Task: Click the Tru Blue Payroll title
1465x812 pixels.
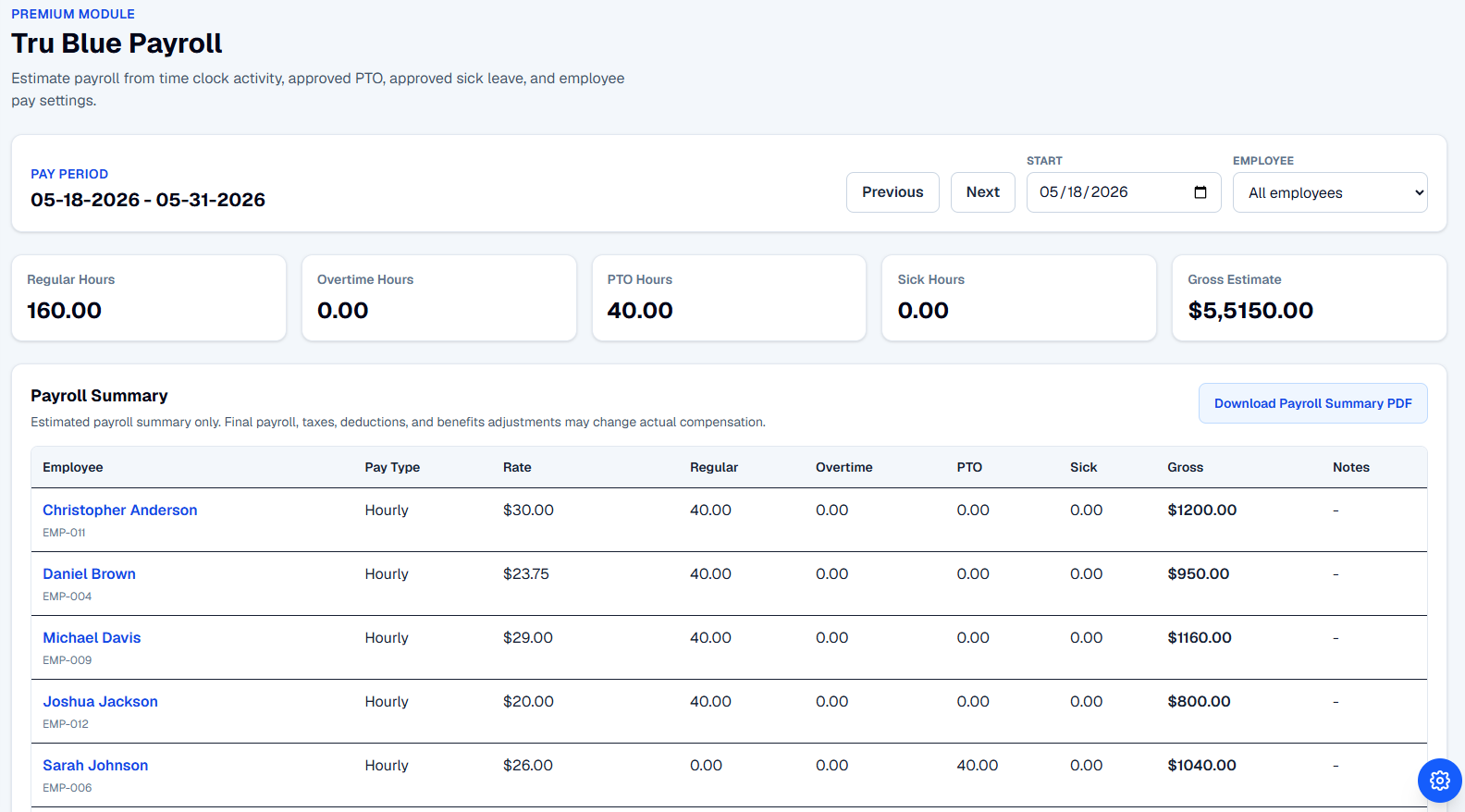Action: click(117, 43)
